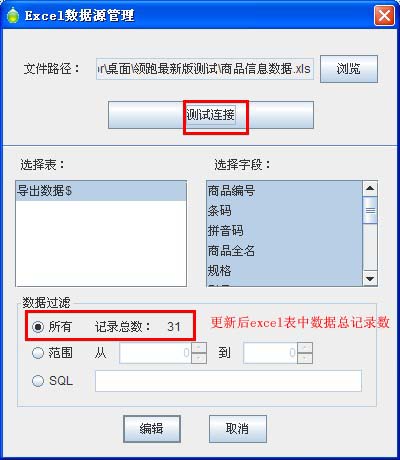Image resolution: width=400 pixels, height=460 pixels.
Task: Click the SQL query text field
Action: point(228,381)
